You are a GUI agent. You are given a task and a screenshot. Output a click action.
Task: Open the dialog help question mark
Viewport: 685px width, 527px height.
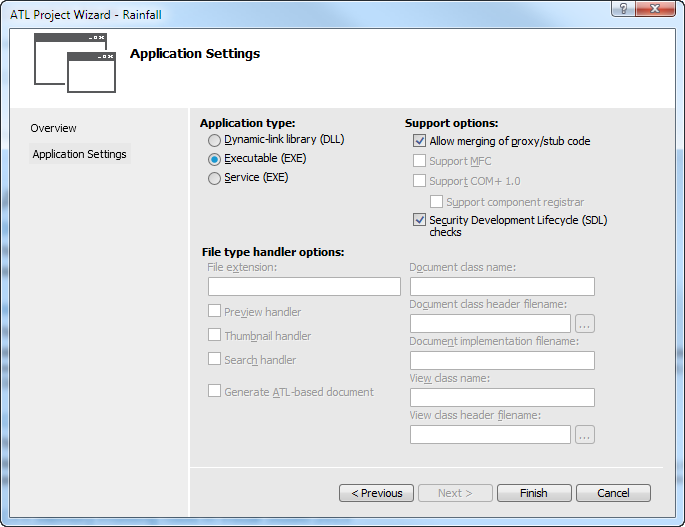[x=623, y=8]
